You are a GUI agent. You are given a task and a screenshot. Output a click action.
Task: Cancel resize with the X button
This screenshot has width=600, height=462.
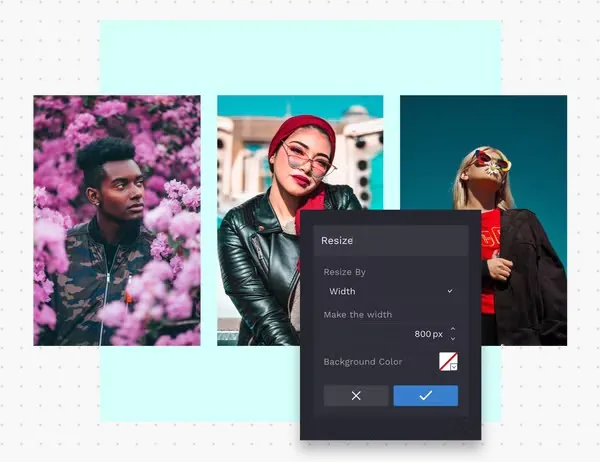click(356, 395)
